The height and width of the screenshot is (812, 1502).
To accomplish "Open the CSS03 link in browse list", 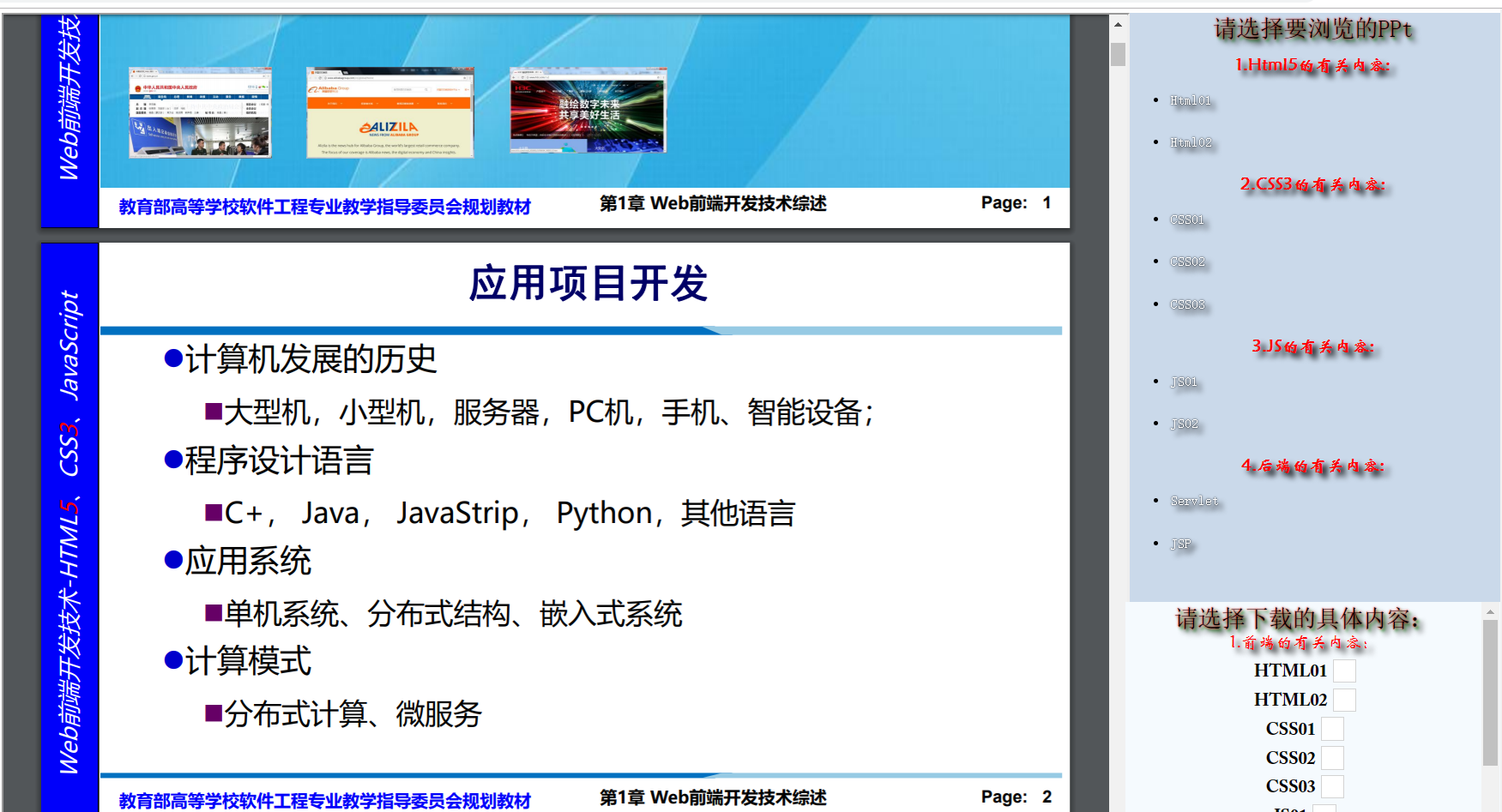I will point(1187,304).
